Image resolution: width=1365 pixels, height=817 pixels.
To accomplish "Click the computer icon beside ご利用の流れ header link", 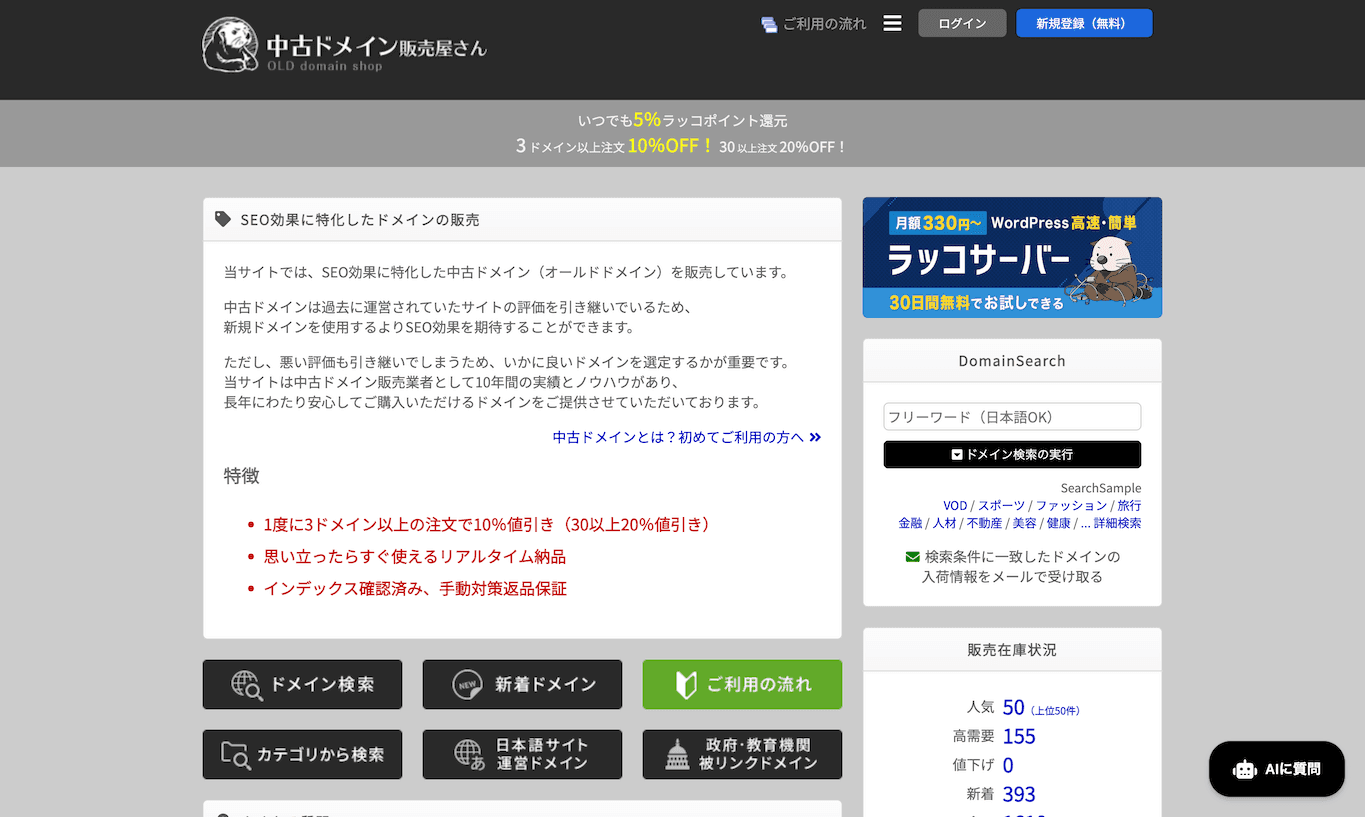I will click(x=767, y=23).
